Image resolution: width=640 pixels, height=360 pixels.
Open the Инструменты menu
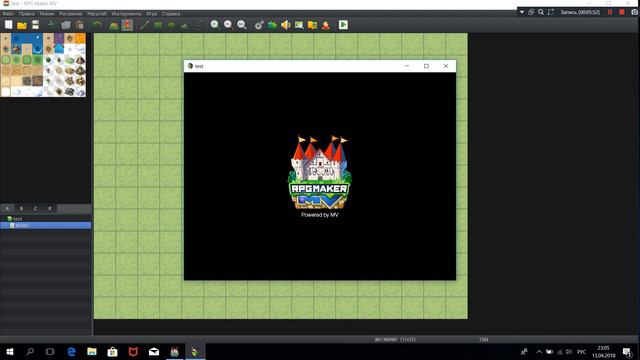coord(127,13)
